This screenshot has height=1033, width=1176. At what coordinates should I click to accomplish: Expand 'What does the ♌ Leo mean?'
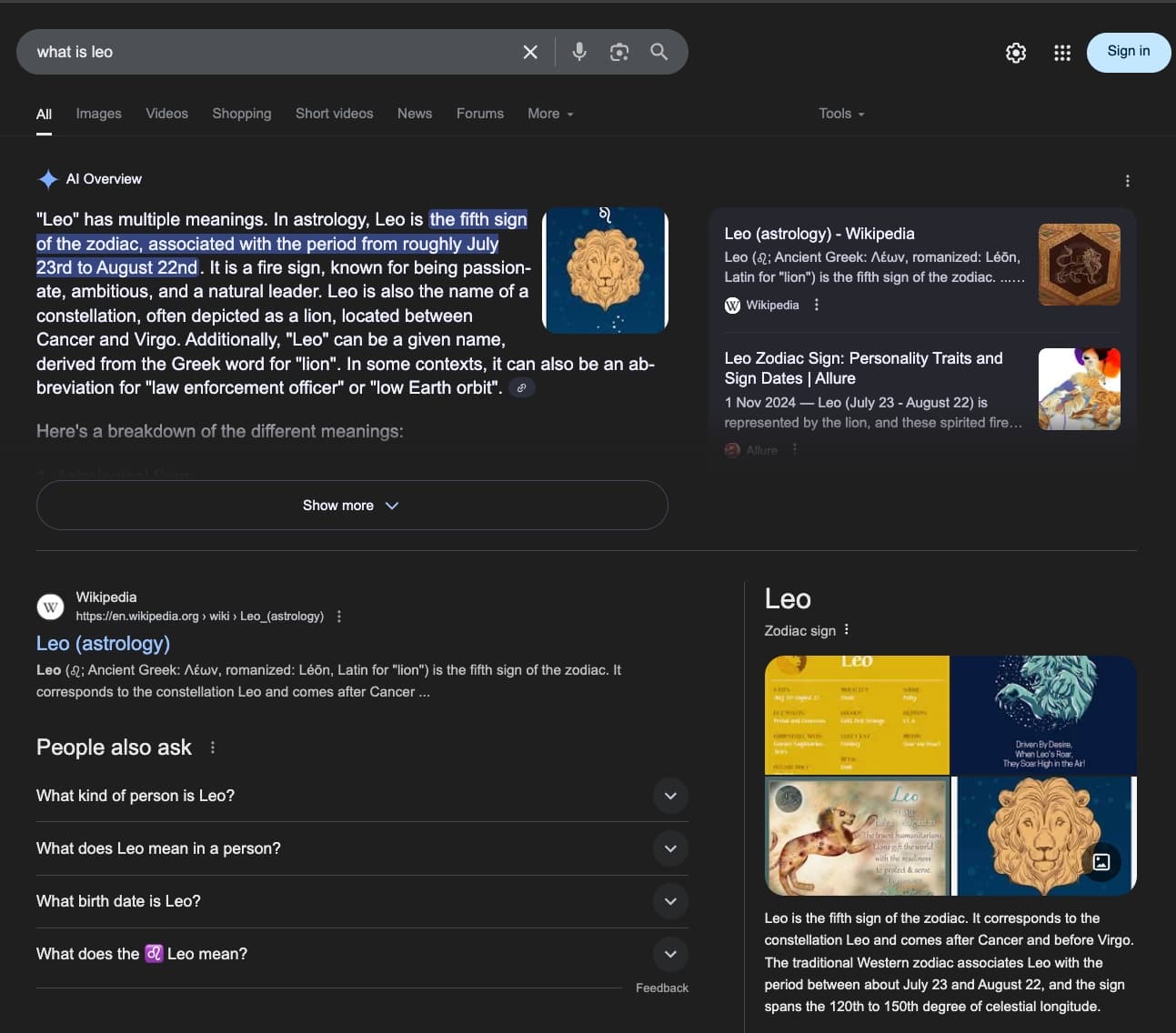[x=362, y=954]
